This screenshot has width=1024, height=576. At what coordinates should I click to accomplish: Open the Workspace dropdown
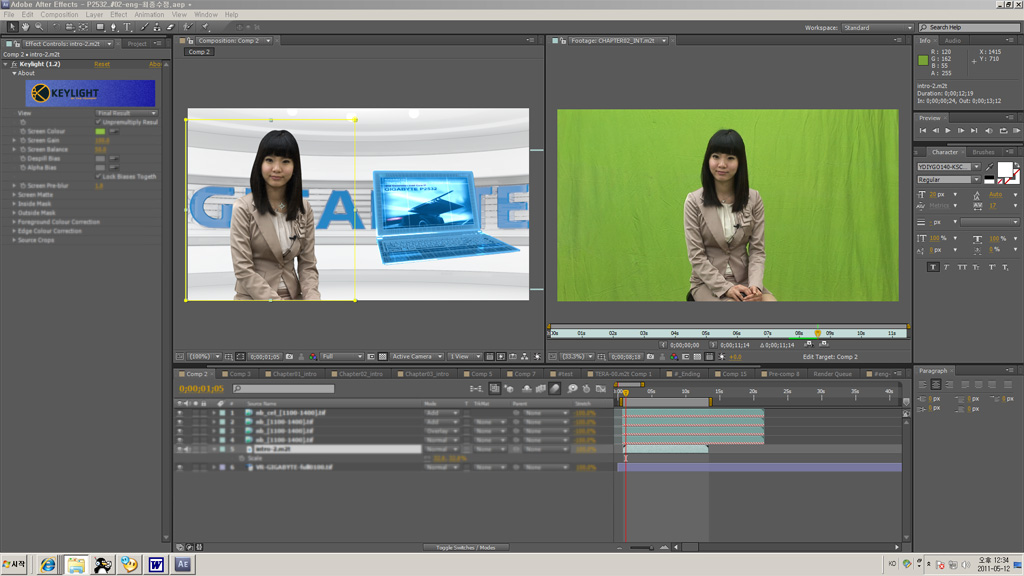(x=877, y=27)
